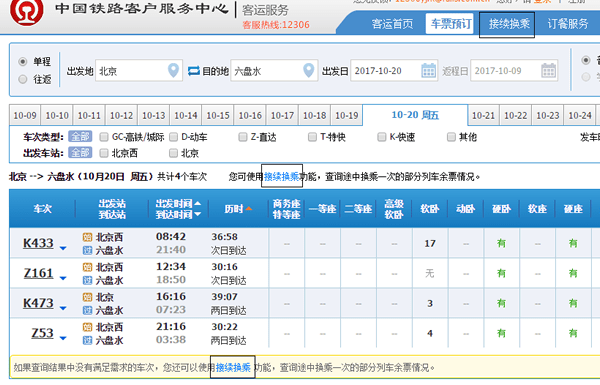Click 有 in Z161 硬座 column

tap(573, 273)
